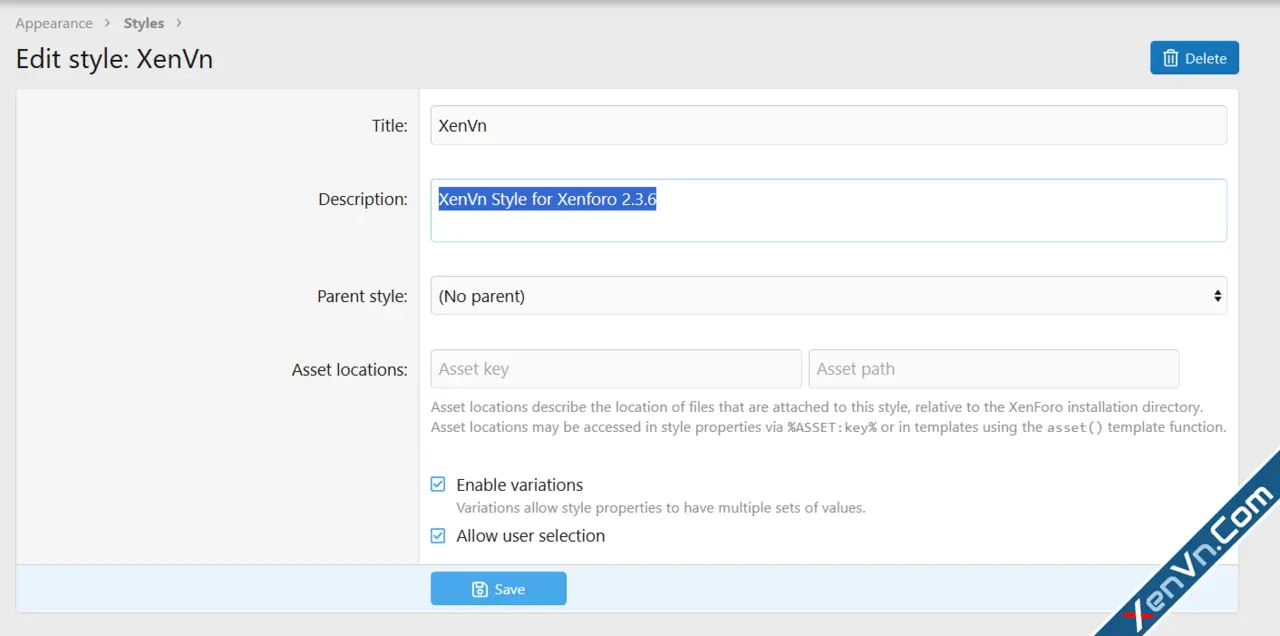
Task: Click the %ASSET:key% code text
Action: (831, 427)
